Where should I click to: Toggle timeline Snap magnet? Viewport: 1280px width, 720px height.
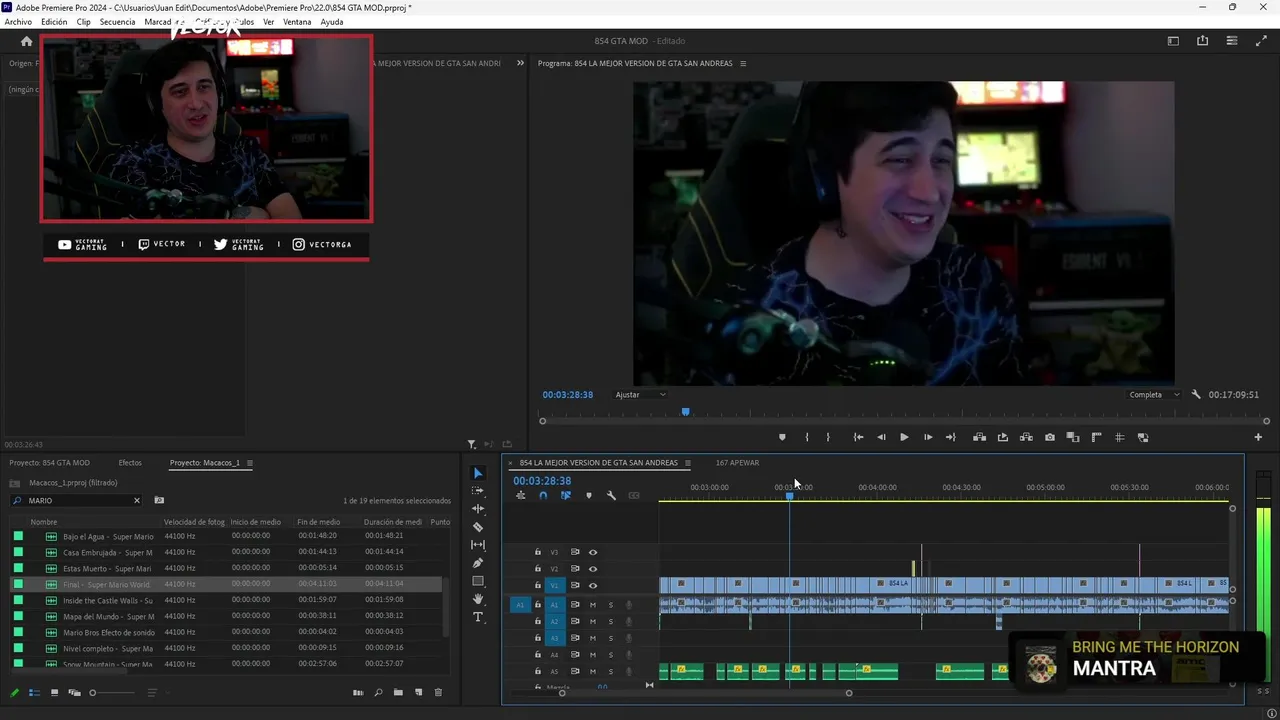click(543, 496)
